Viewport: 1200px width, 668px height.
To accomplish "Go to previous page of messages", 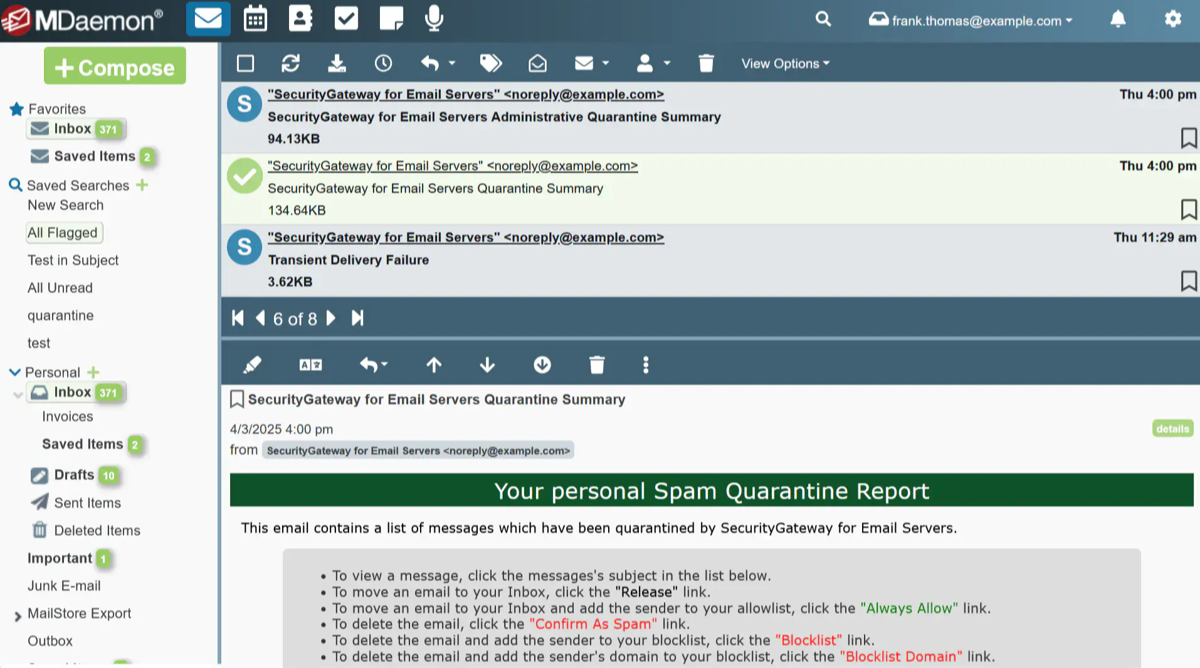I will point(260,318).
